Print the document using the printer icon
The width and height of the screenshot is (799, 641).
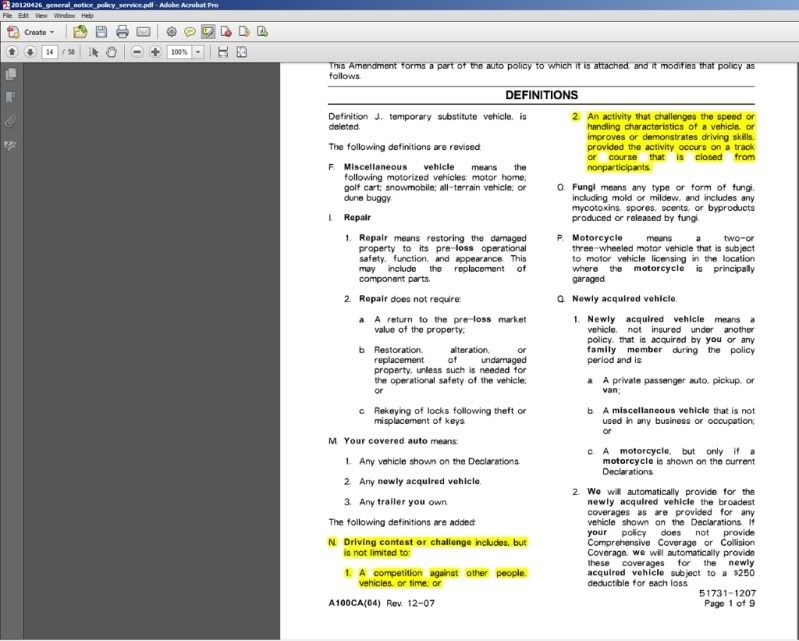coord(122,32)
